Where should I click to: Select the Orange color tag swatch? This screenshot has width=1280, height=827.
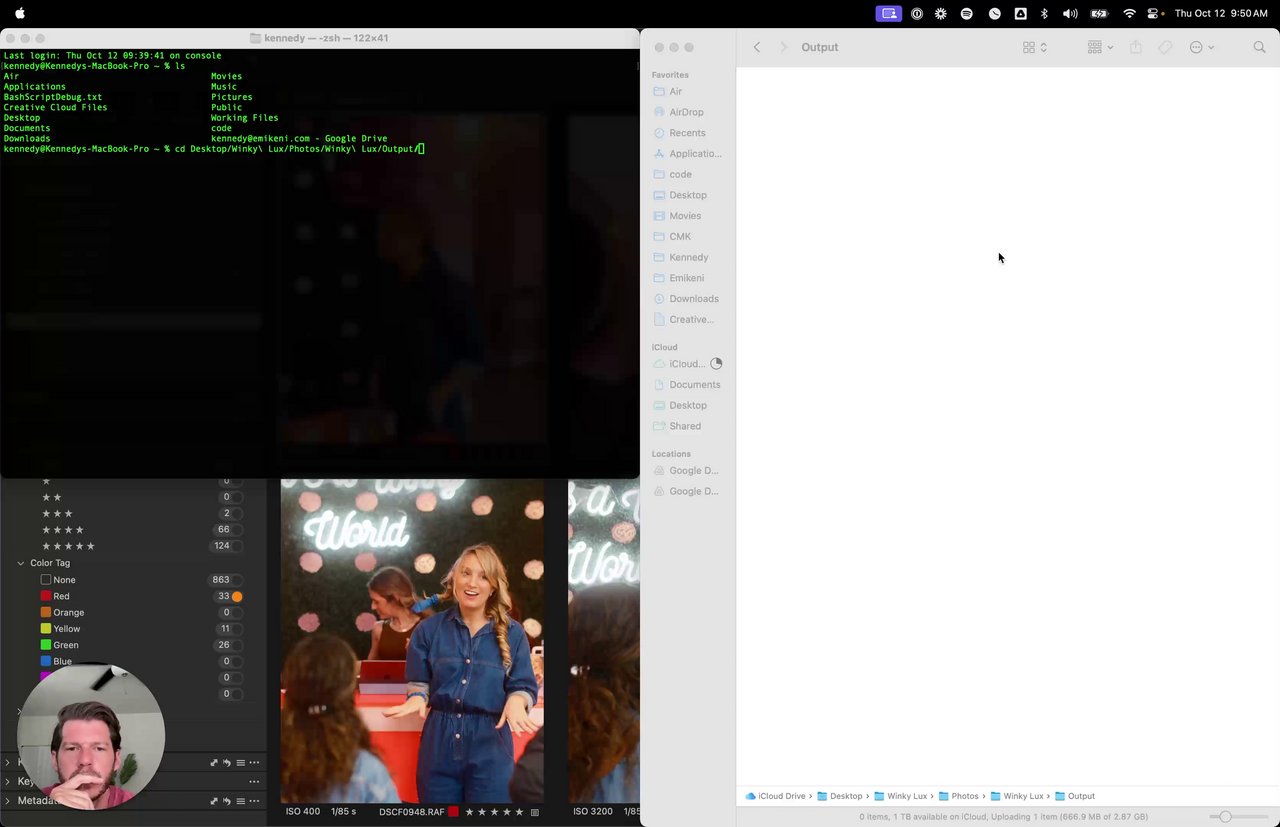[46, 613]
